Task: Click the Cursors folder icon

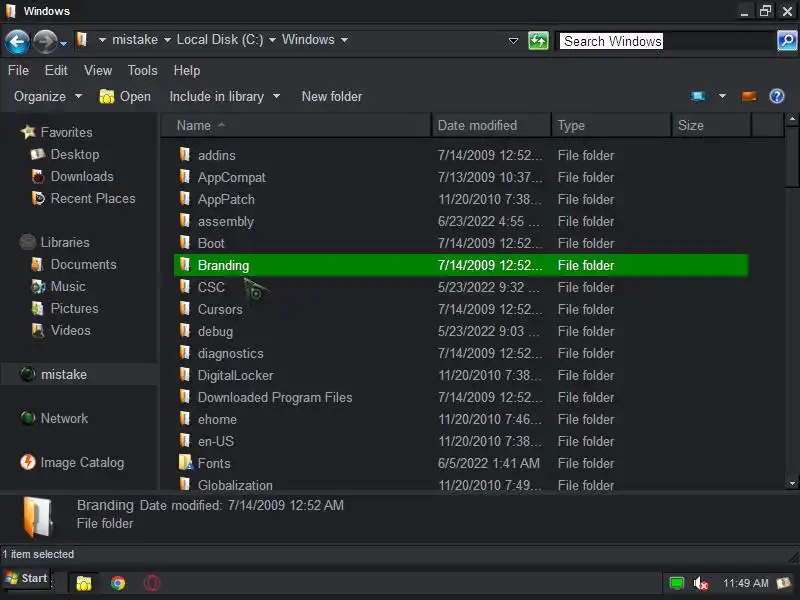Action: coord(185,308)
